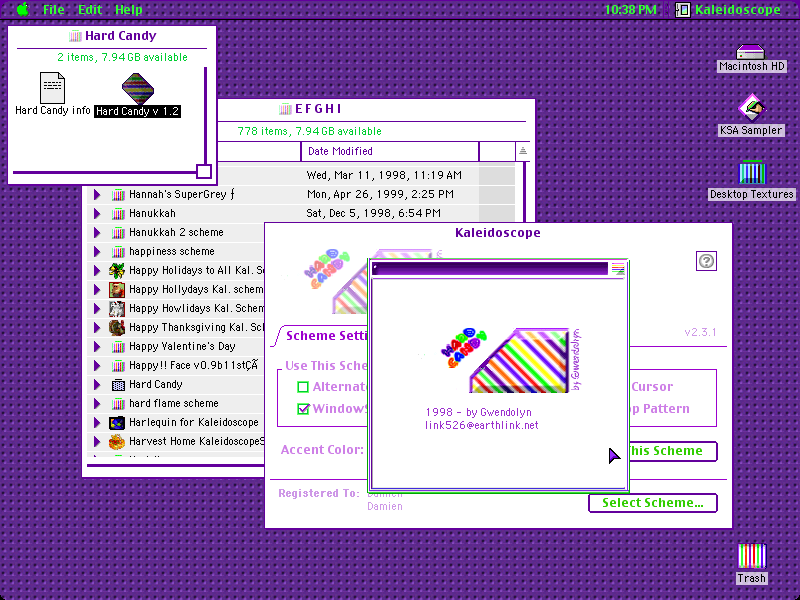Expand Harlequin for Kaleidoscope row

[96, 422]
